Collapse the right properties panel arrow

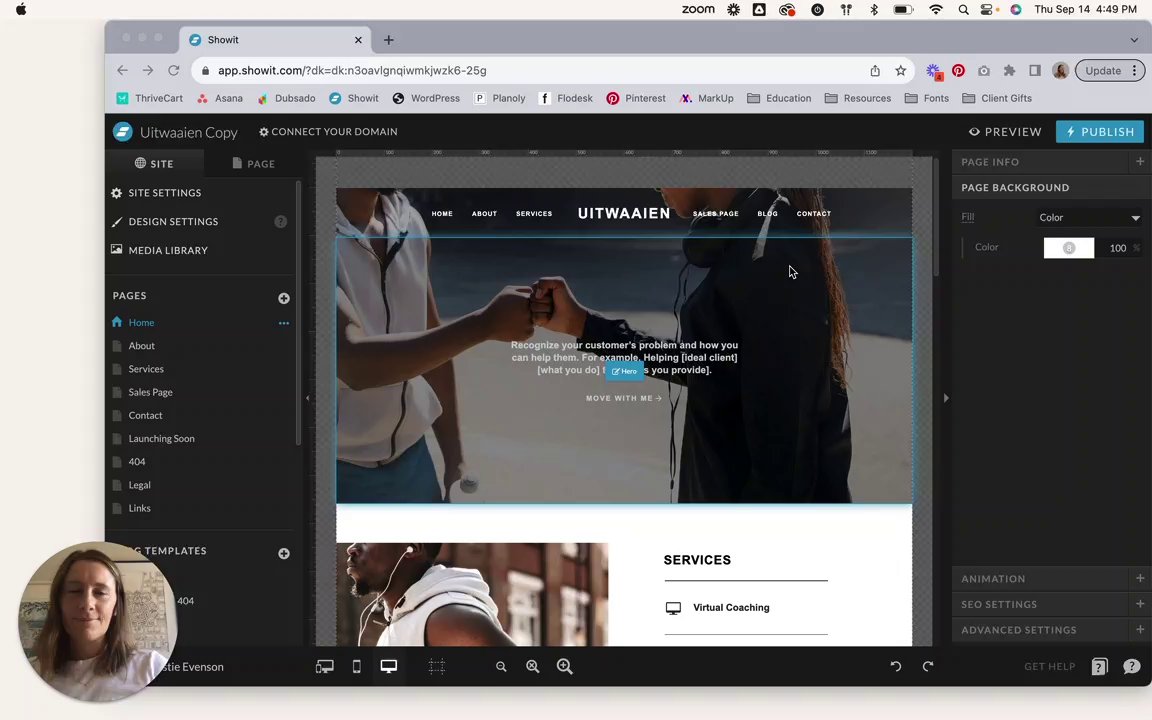[x=946, y=398]
